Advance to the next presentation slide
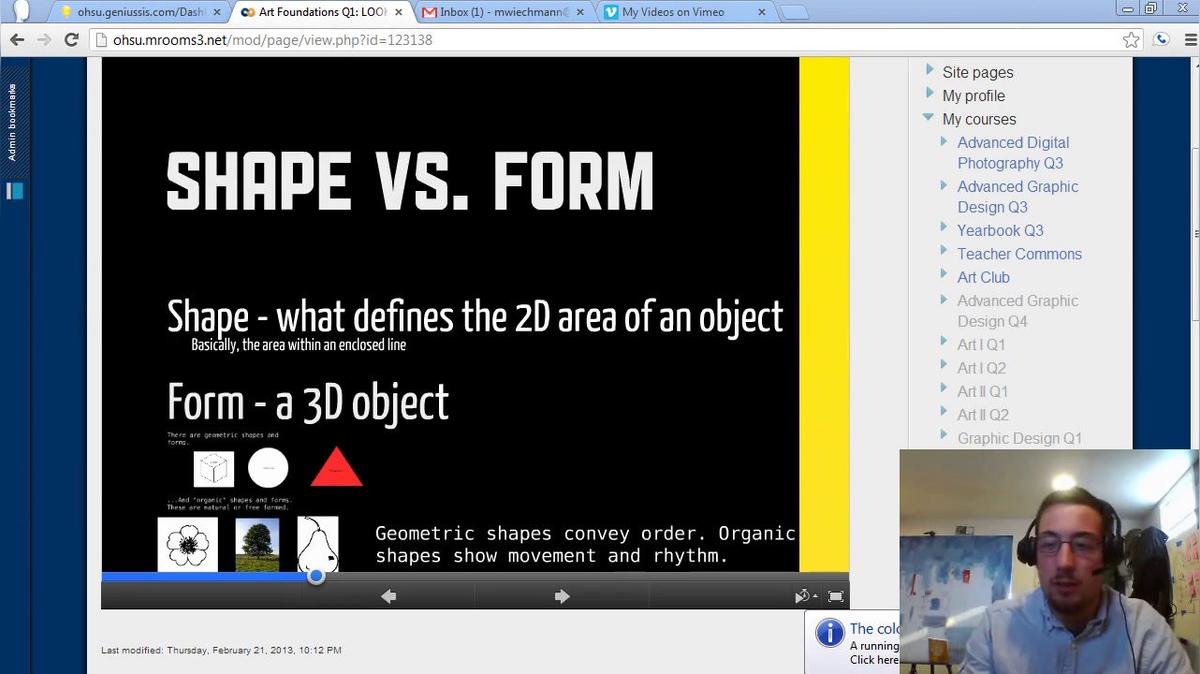1200x674 pixels. point(562,596)
